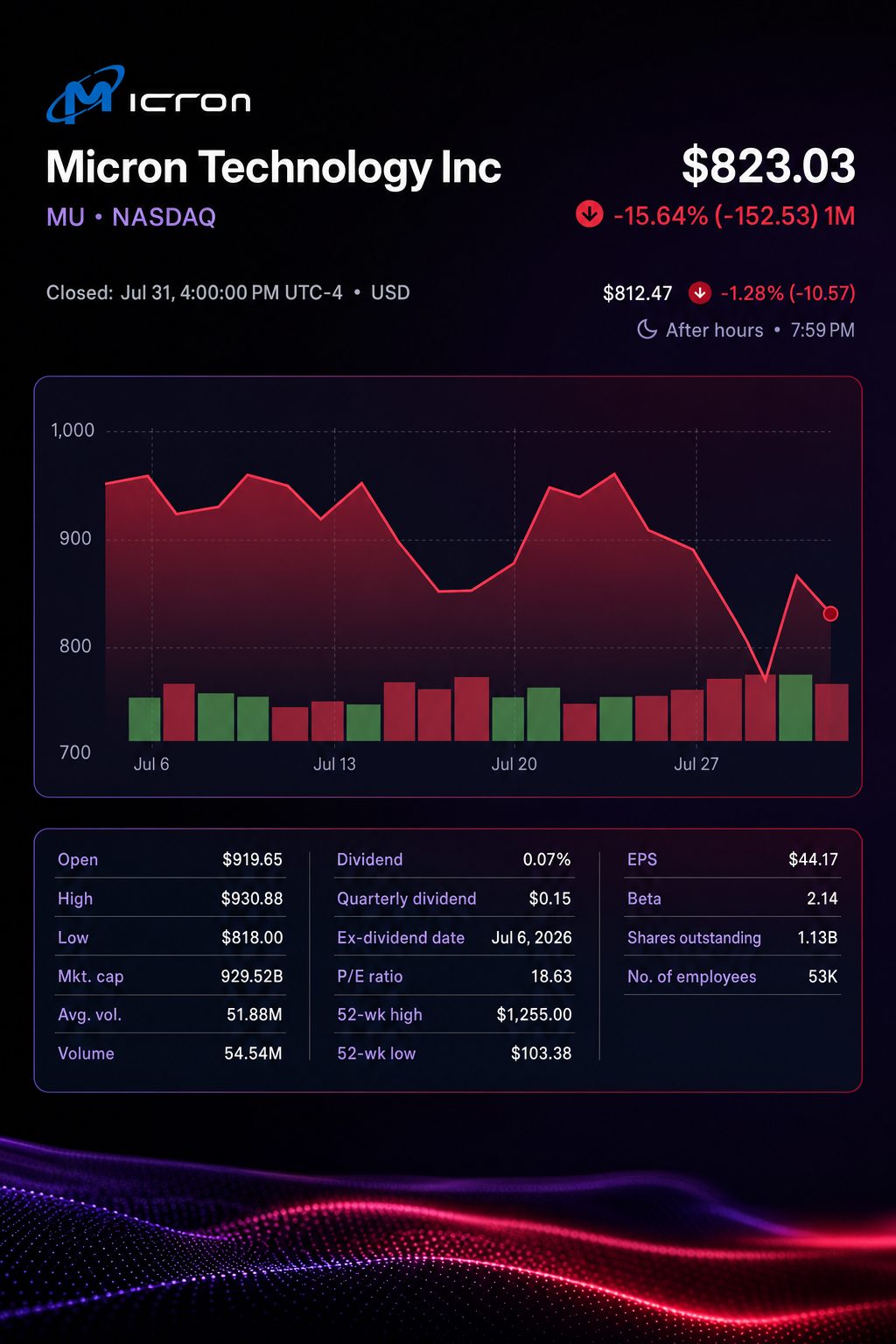Click the Quarterly dividend label
The height and width of the screenshot is (1344, 896).
click(x=407, y=899)
